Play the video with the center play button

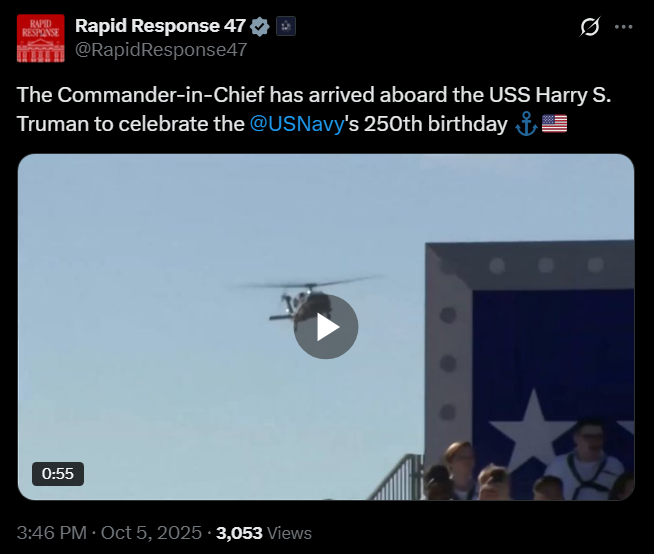(x=326, y=327)
